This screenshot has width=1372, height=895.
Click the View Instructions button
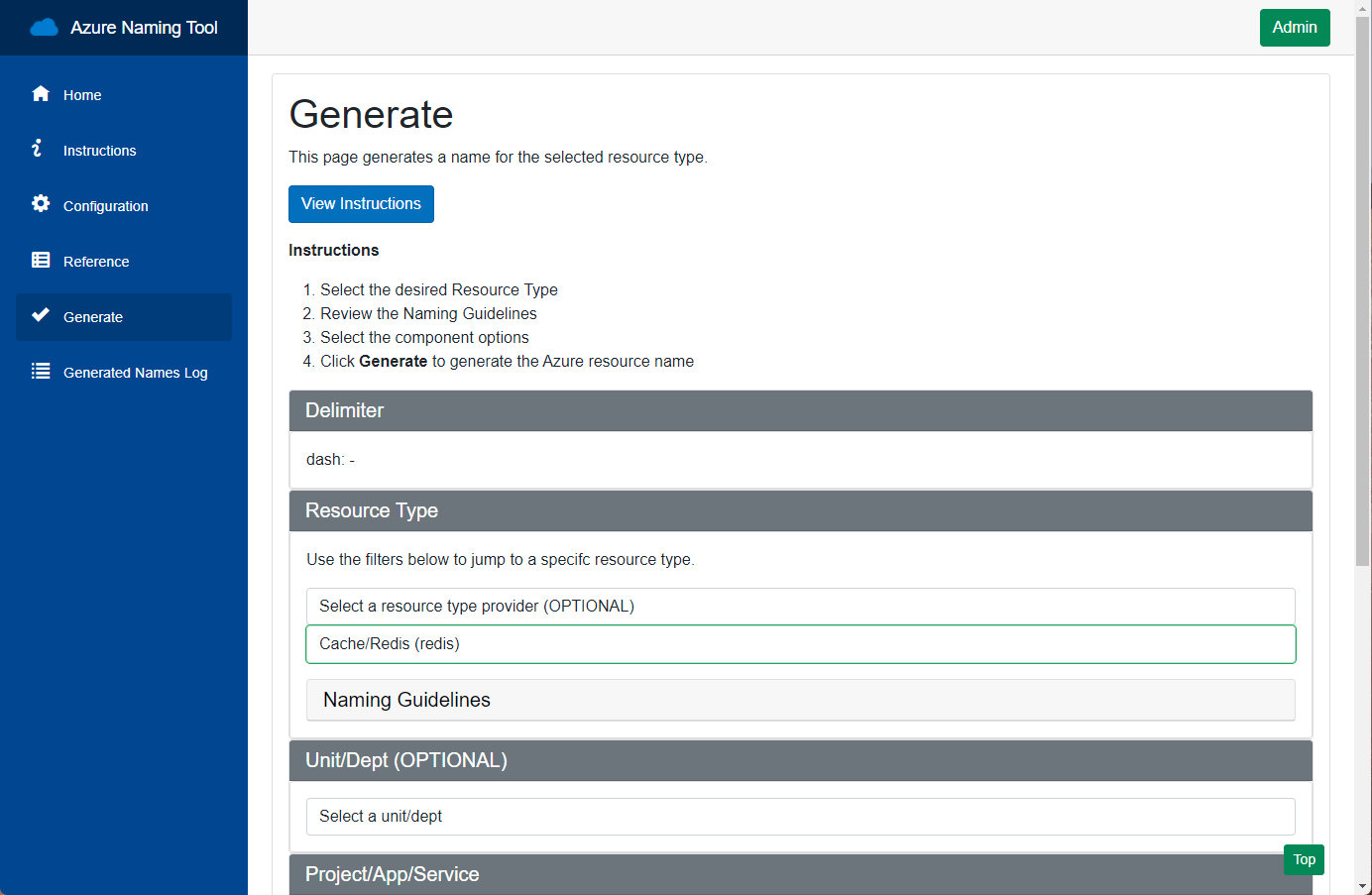361,203
